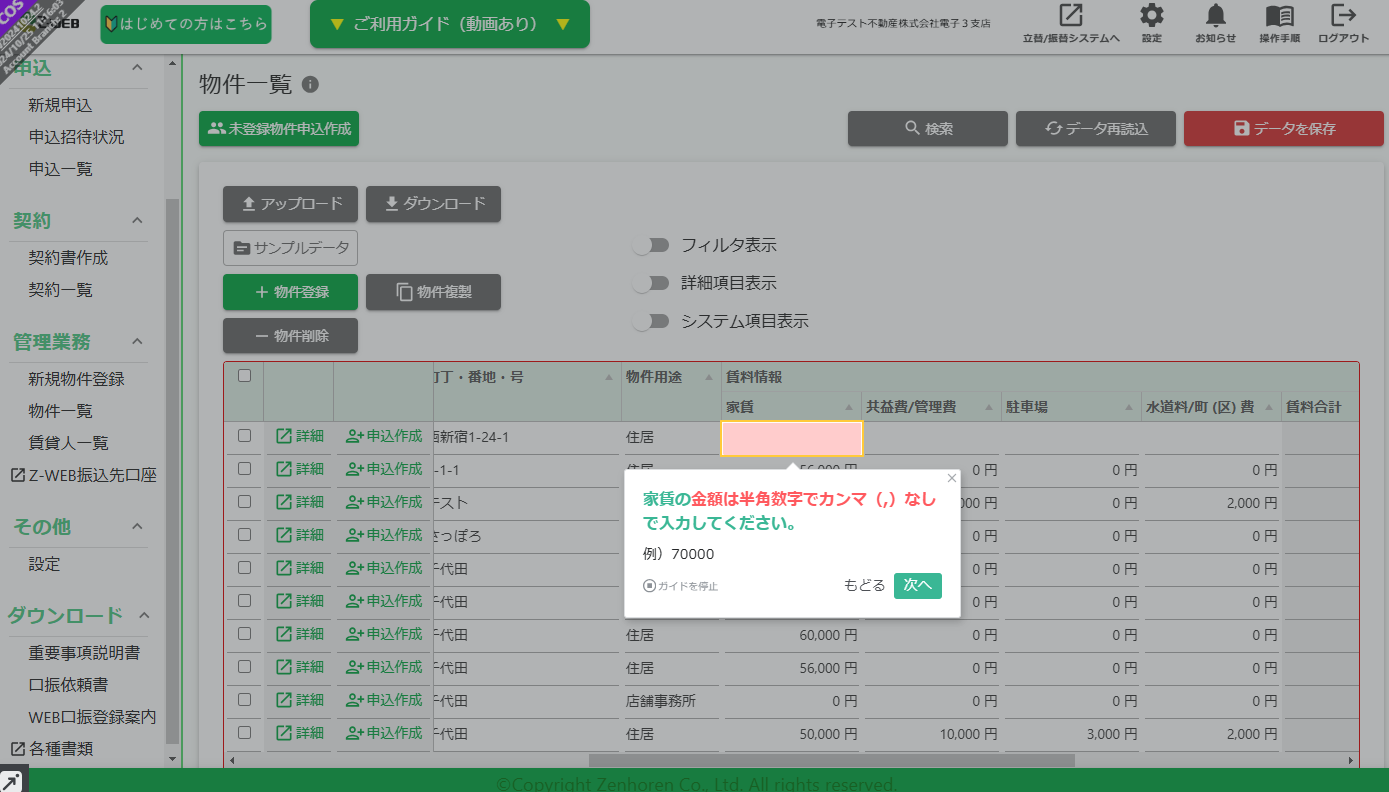Collapse the 契約 sidebar section
Viewport: 1389px width, 792px height.
click(137, 220)
